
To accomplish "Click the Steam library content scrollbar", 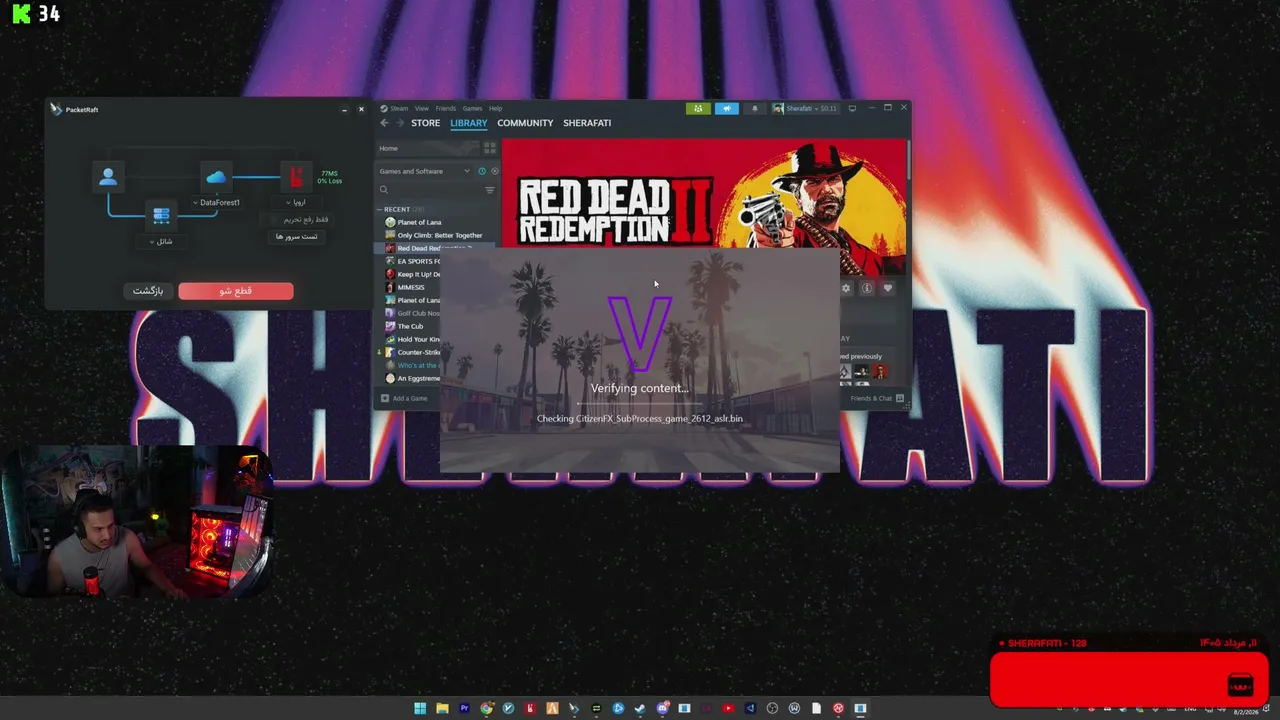I will [908, 160].
